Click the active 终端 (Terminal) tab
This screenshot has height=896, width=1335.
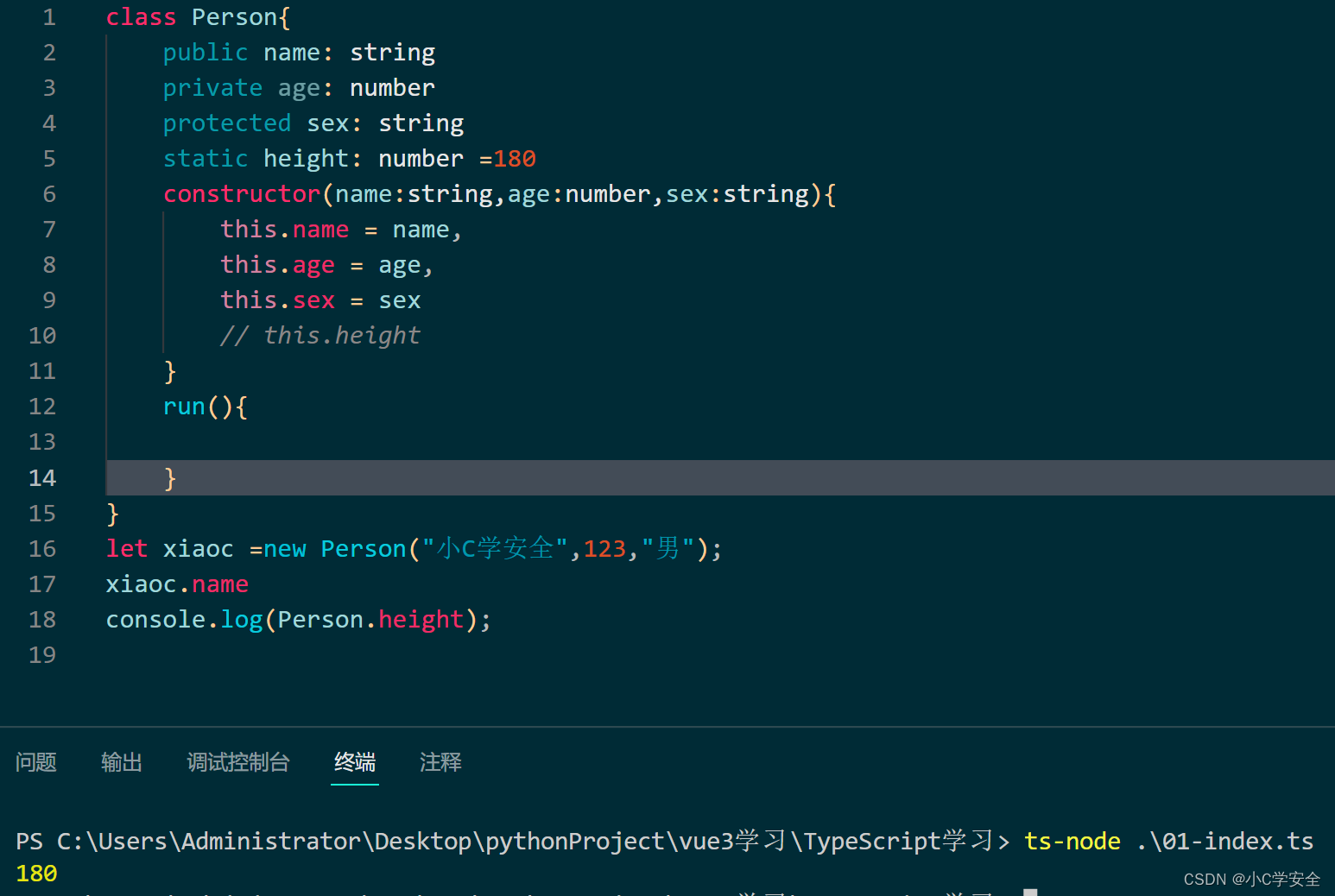click(354, 763)
